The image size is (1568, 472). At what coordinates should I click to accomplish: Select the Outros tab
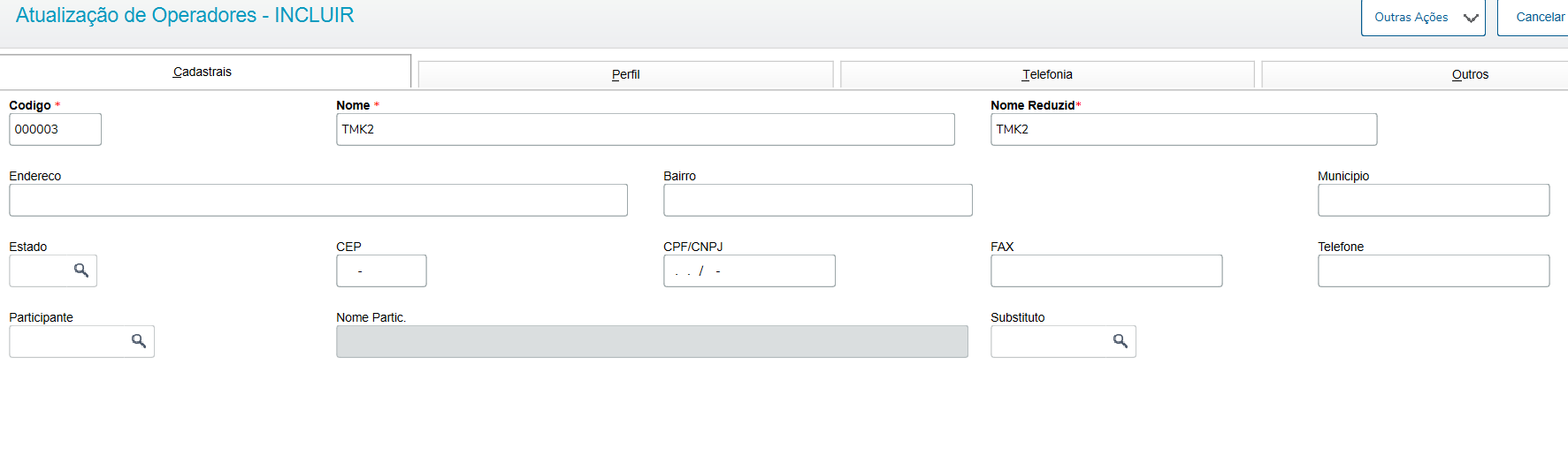click(1470, 74)
